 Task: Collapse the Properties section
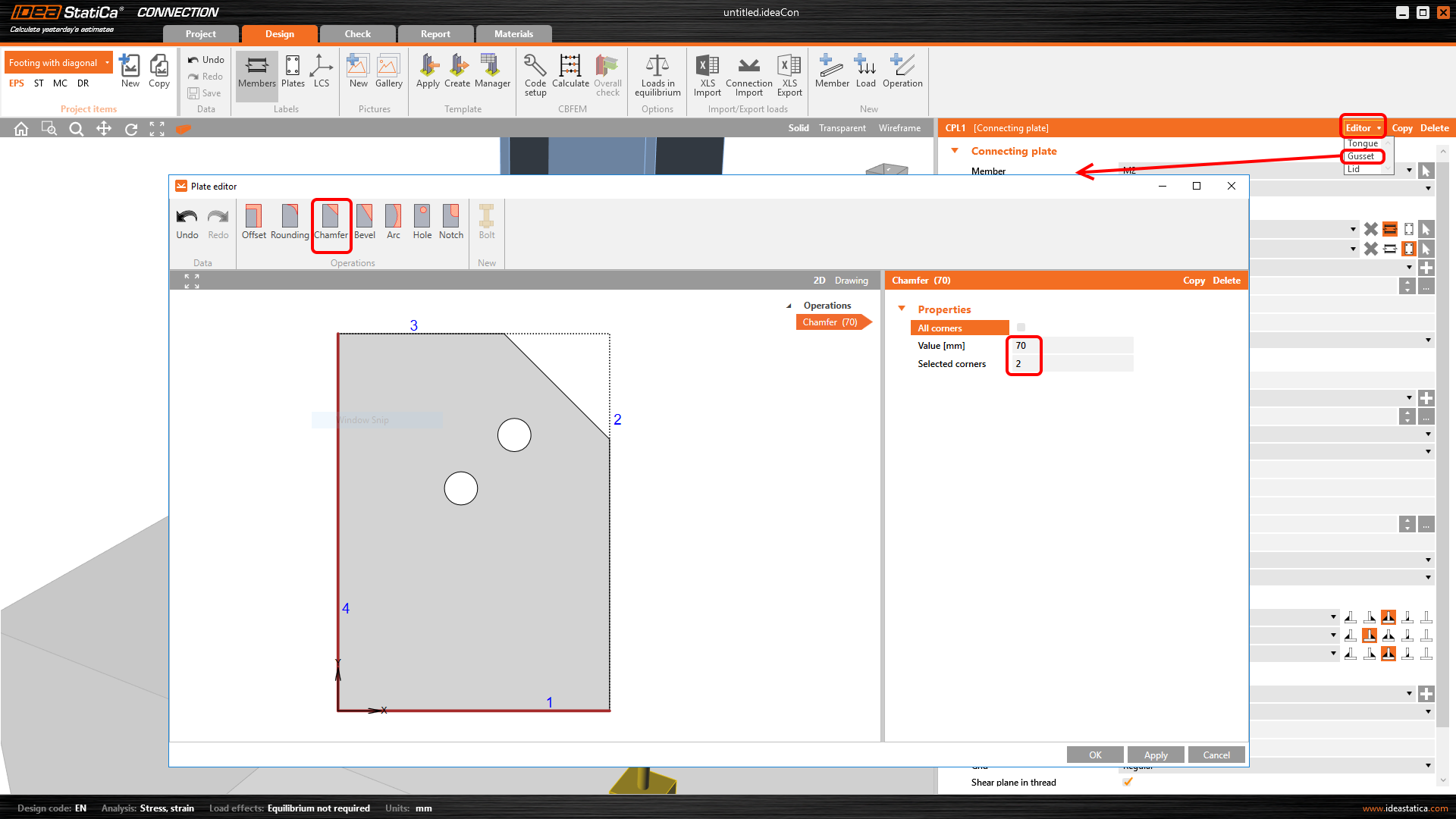tap(902, 309)
